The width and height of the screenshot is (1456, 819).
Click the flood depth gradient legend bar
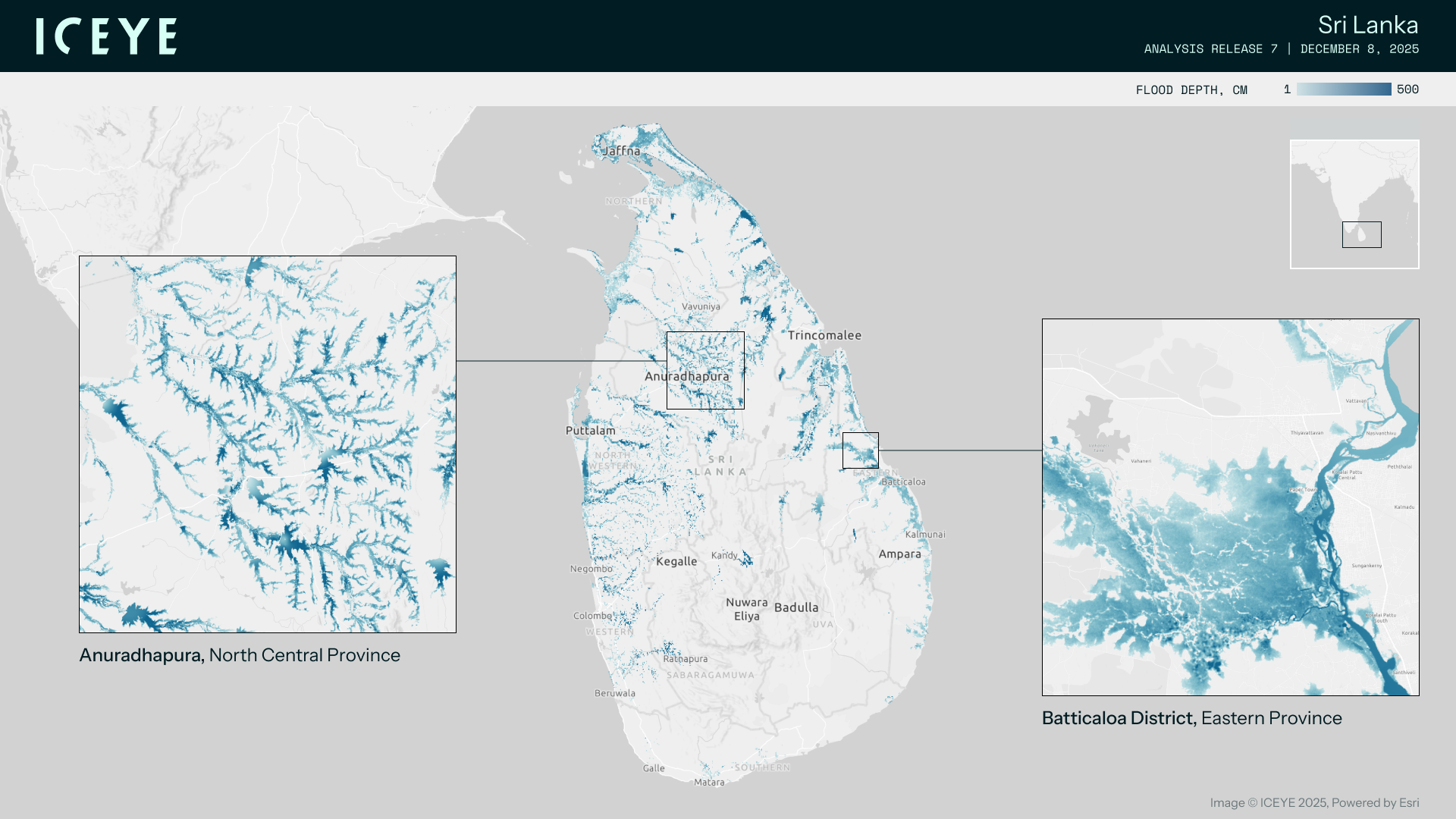1343,89
